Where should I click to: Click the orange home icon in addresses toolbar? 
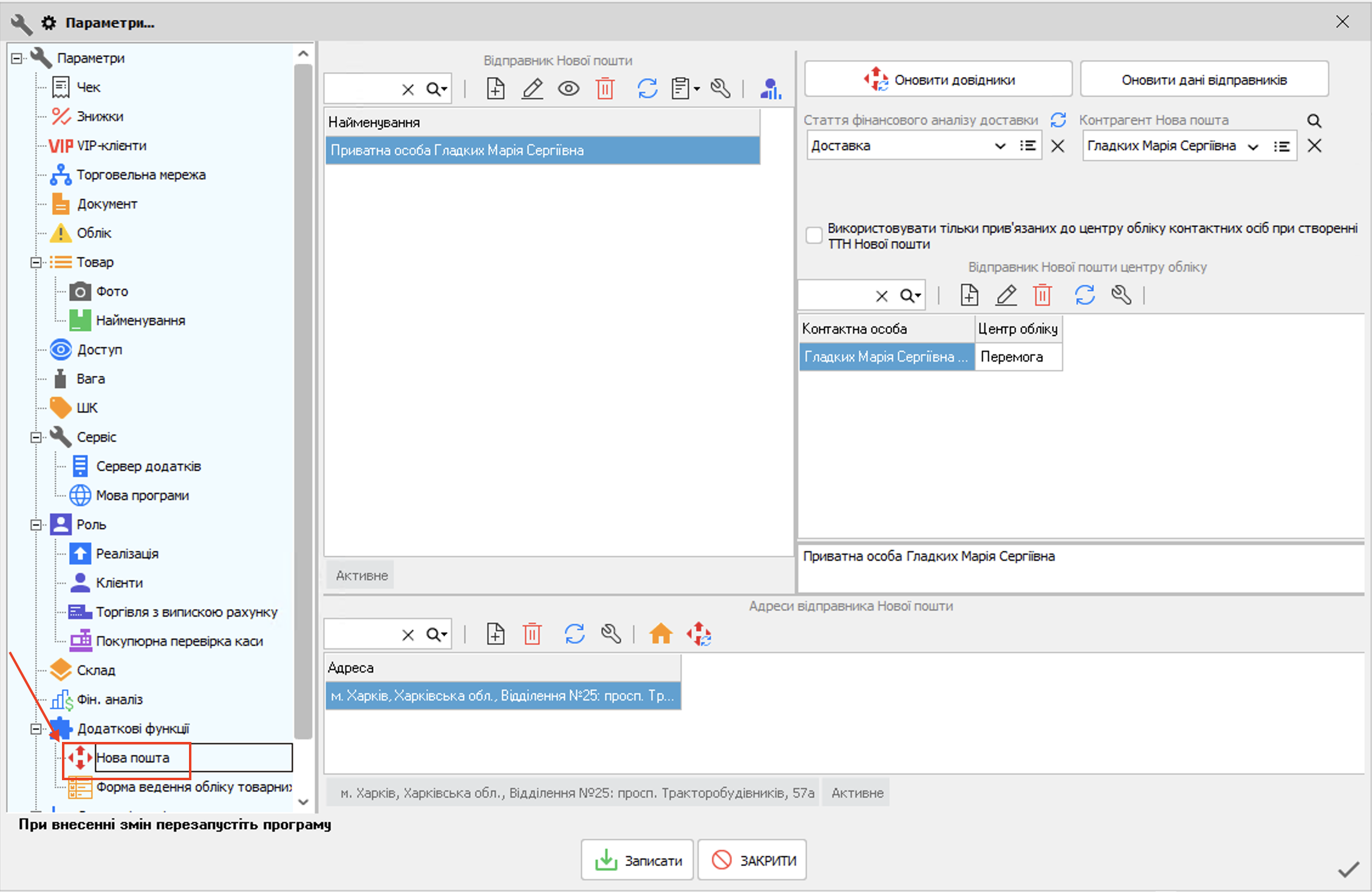click(660, 634)
